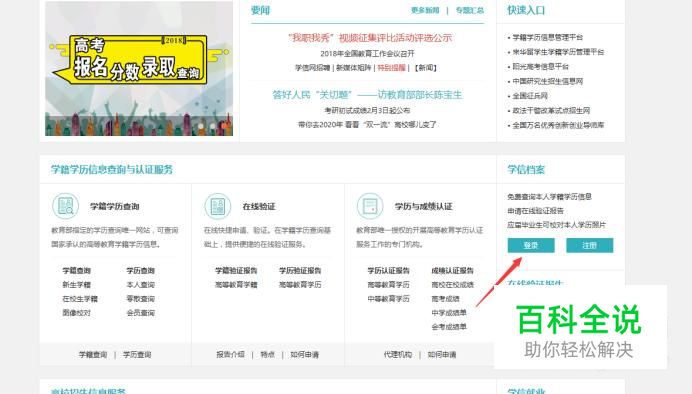Click the 学籍学历信息查询与认证服务 section heading
692x394 pixels.
pos(112,169)
